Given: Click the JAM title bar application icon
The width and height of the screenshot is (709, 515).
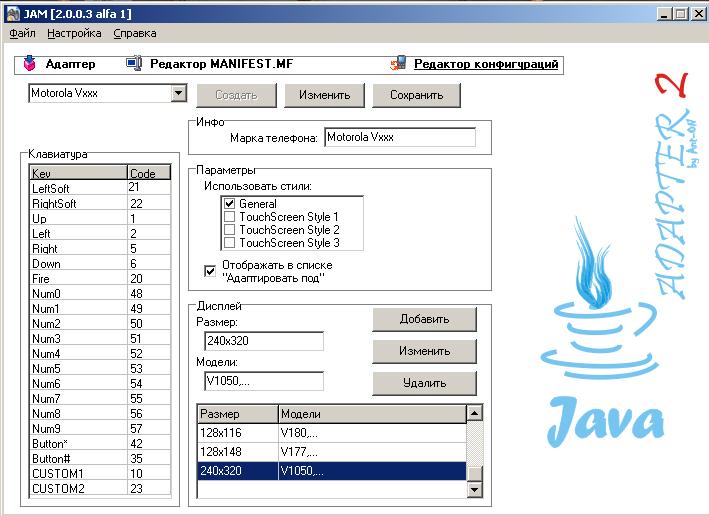Looking at the screenshot, I should coord(13,14).
